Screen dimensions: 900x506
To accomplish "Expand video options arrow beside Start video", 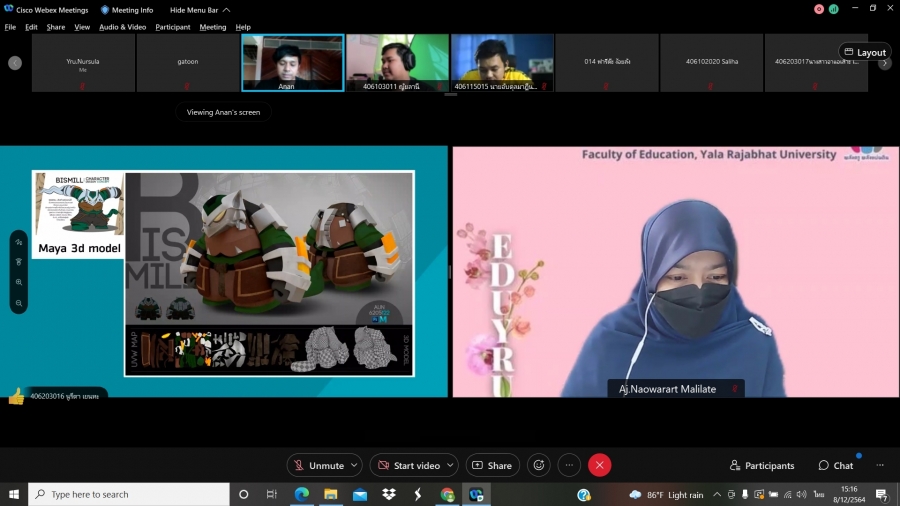I will pos(450,465).
